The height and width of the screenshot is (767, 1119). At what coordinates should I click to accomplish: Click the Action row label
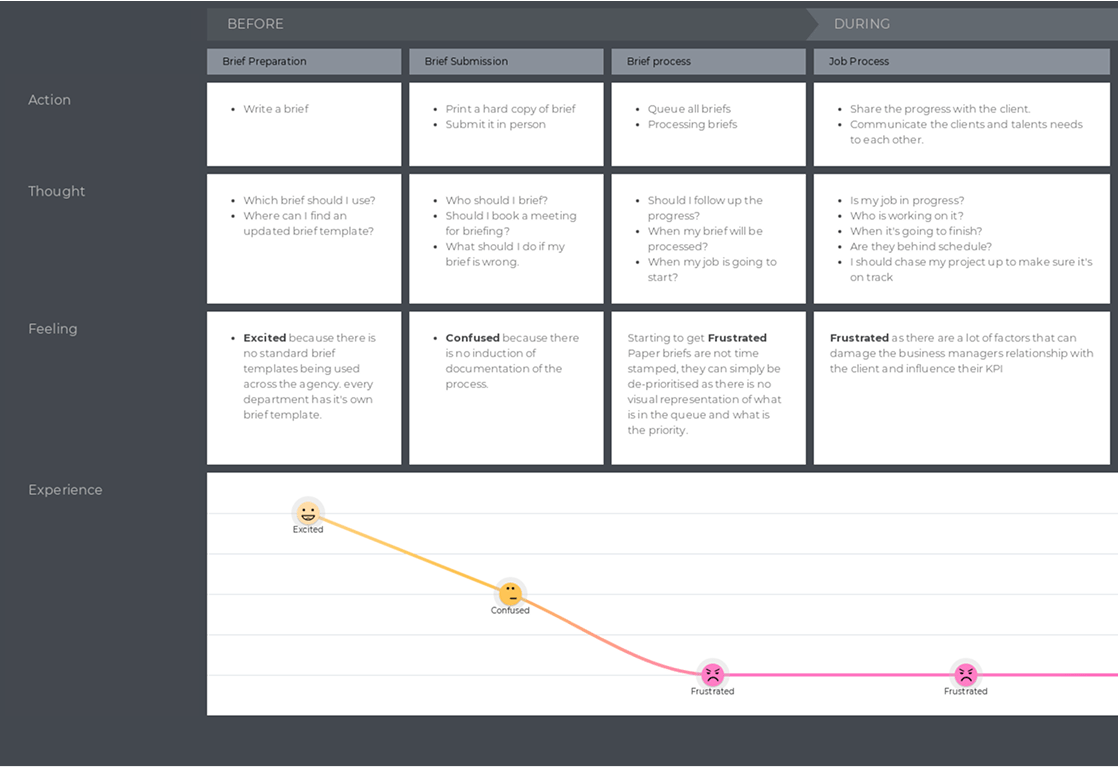point(49,100)
